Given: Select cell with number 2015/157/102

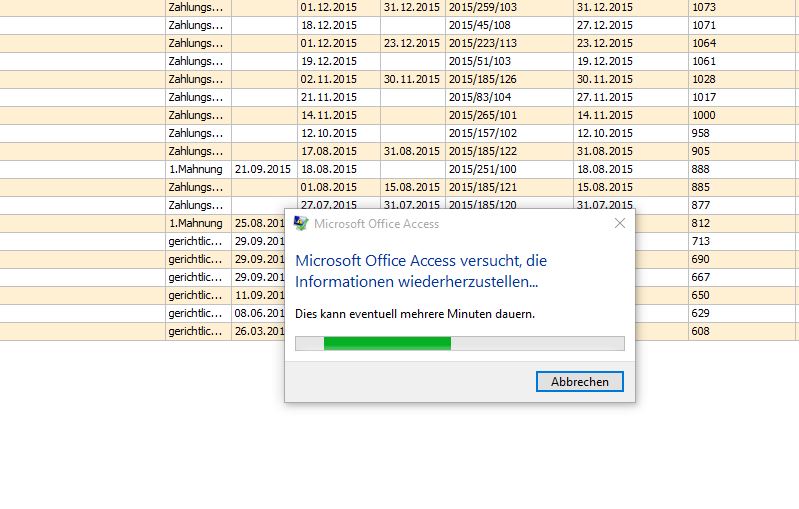Looking at the screenshot, I should (482, 133).
